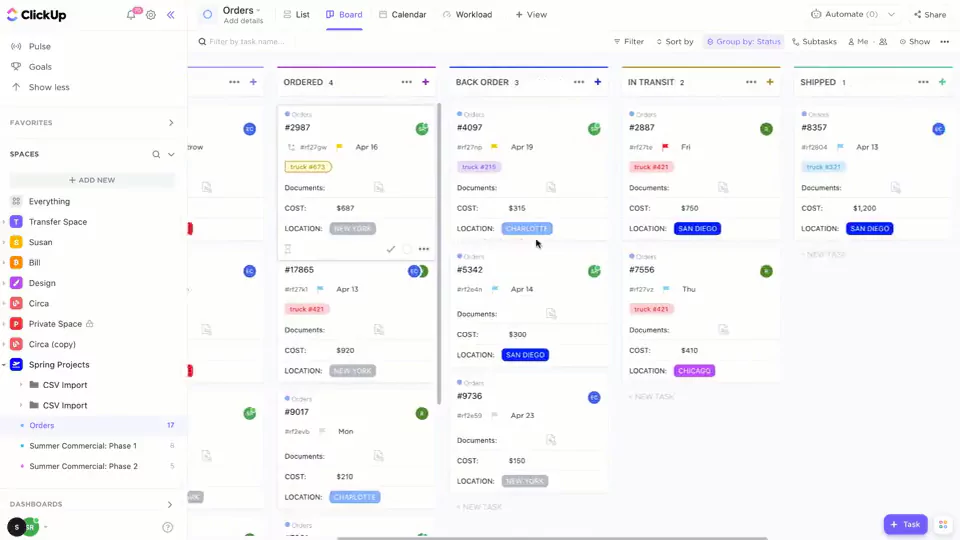
Task: Click the Share button
Action: coord(930,15)
